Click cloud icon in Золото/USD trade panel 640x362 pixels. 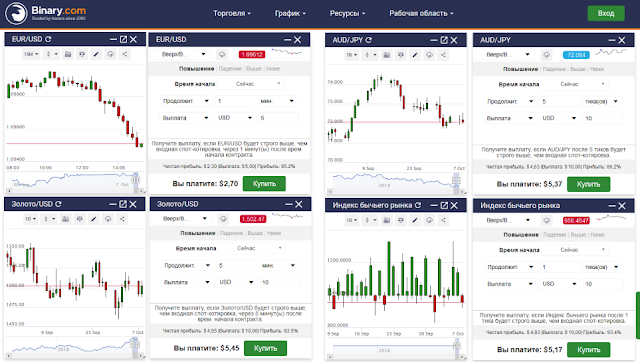pos(223,219)
